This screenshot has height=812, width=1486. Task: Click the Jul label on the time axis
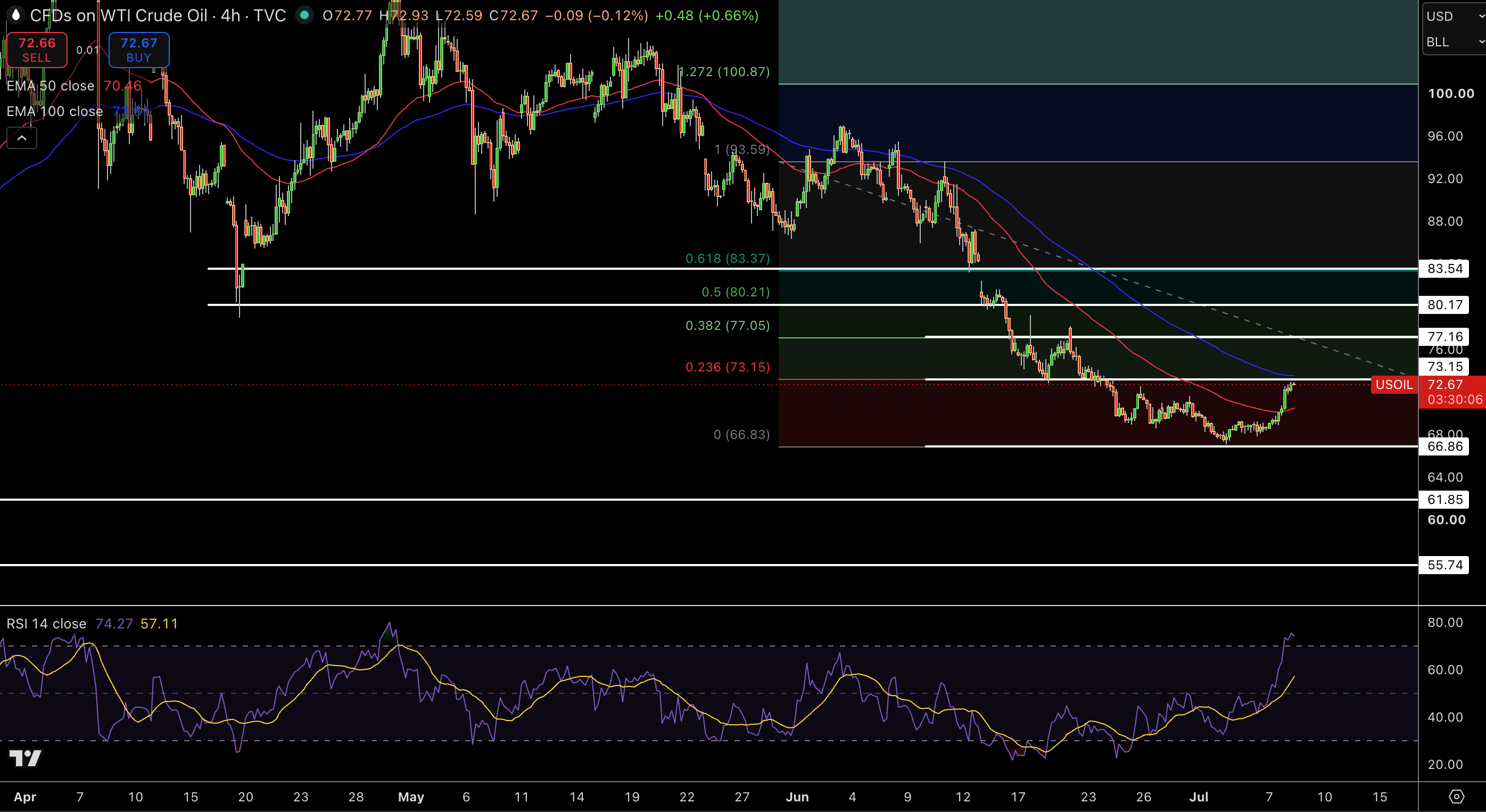coord(1199,797)
